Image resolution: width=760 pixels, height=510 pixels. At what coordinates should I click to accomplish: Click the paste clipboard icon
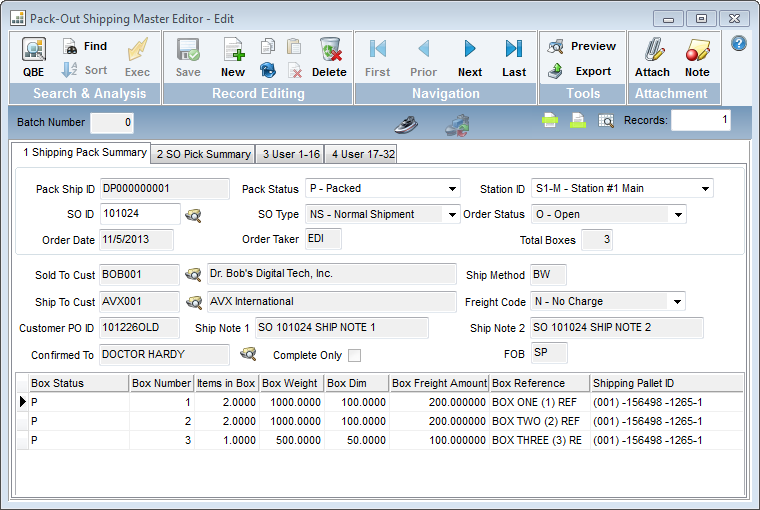coord(294,47)
